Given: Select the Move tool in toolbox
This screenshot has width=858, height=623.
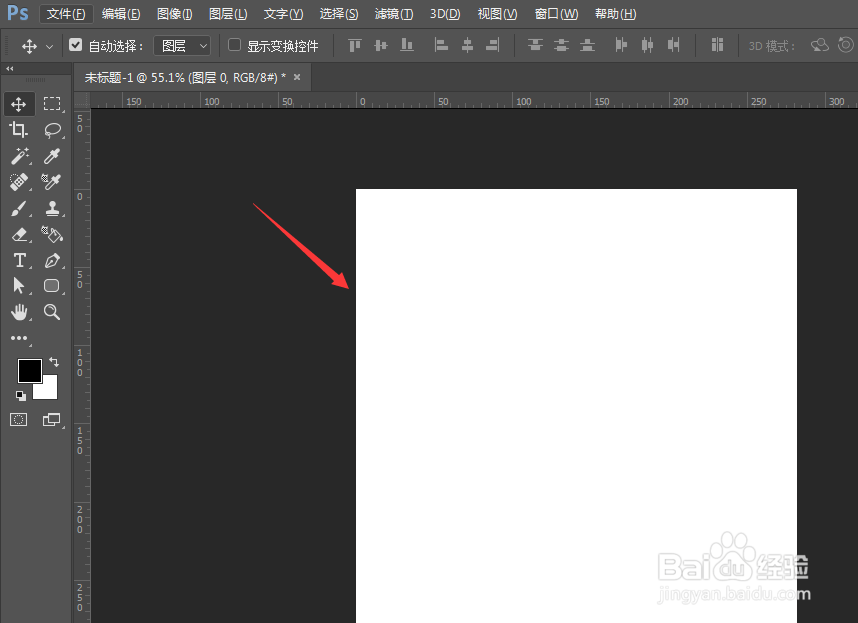Looking at the screenshot, I should (19, 104).
